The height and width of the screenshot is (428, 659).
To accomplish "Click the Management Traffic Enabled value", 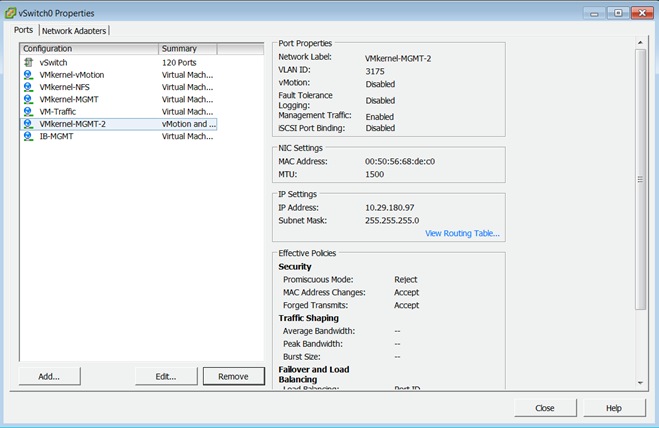I will 380,117.
